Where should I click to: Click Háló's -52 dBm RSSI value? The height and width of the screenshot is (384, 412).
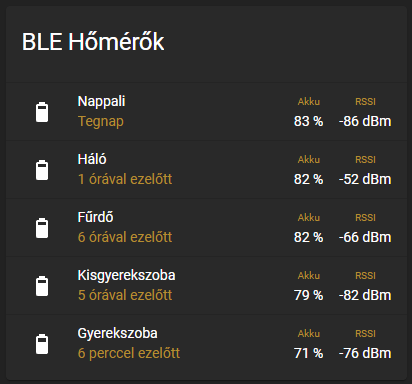click(x=365, y=179)
